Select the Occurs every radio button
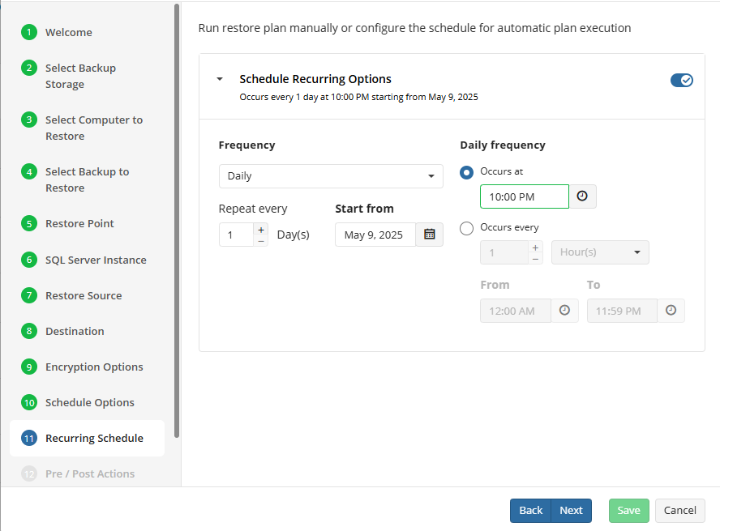The image size is (730, 531). [466, 228]
